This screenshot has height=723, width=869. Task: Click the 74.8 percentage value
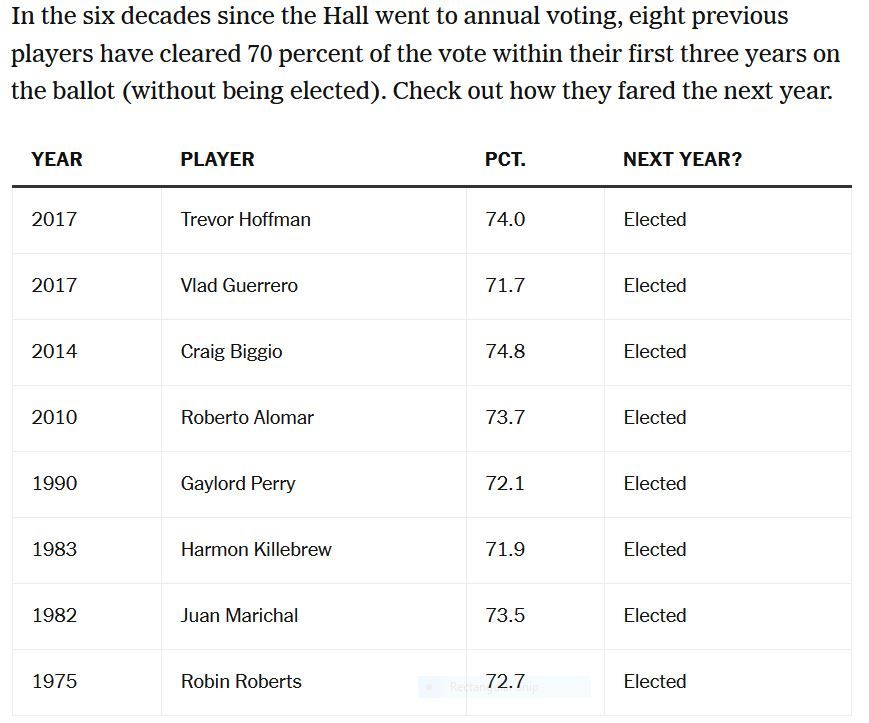coord(505,351)
